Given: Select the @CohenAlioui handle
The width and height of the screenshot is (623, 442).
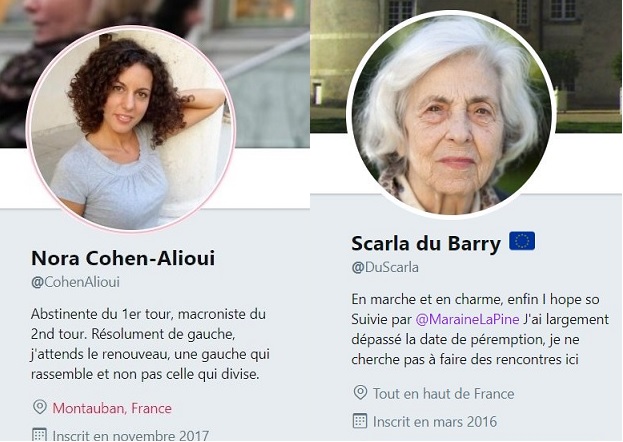Looking at the screenshot, I should [x=75, y=282].
